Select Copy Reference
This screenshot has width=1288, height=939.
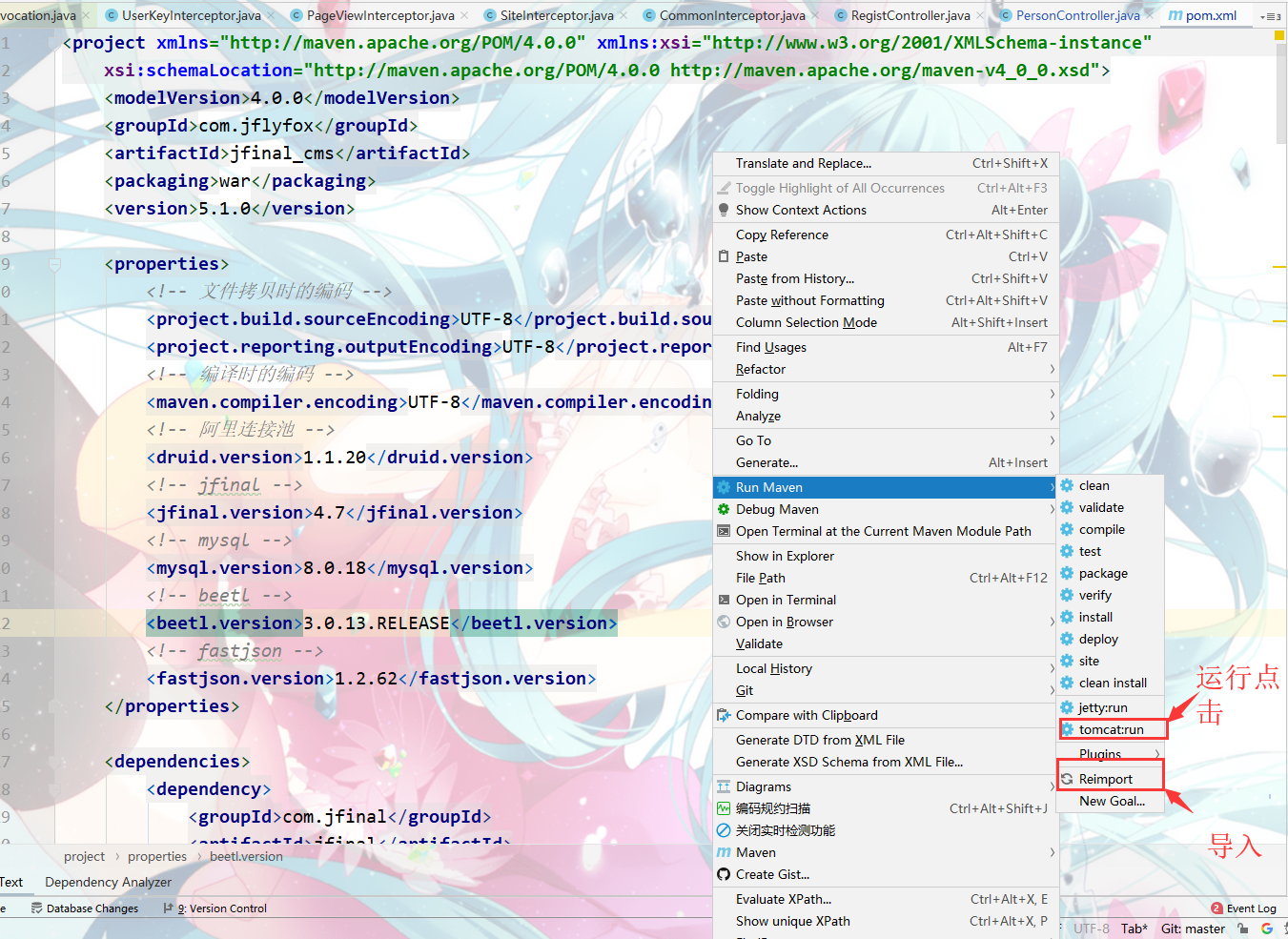click(886, 235)
